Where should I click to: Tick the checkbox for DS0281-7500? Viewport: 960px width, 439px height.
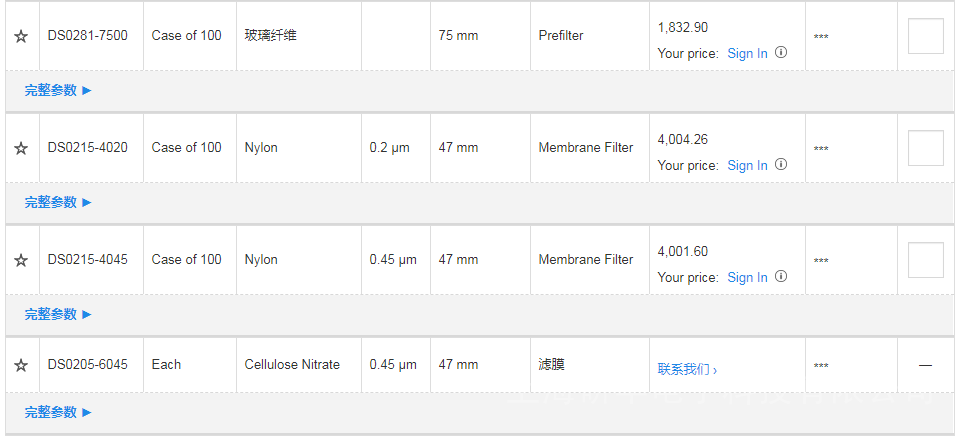(925, 36)
